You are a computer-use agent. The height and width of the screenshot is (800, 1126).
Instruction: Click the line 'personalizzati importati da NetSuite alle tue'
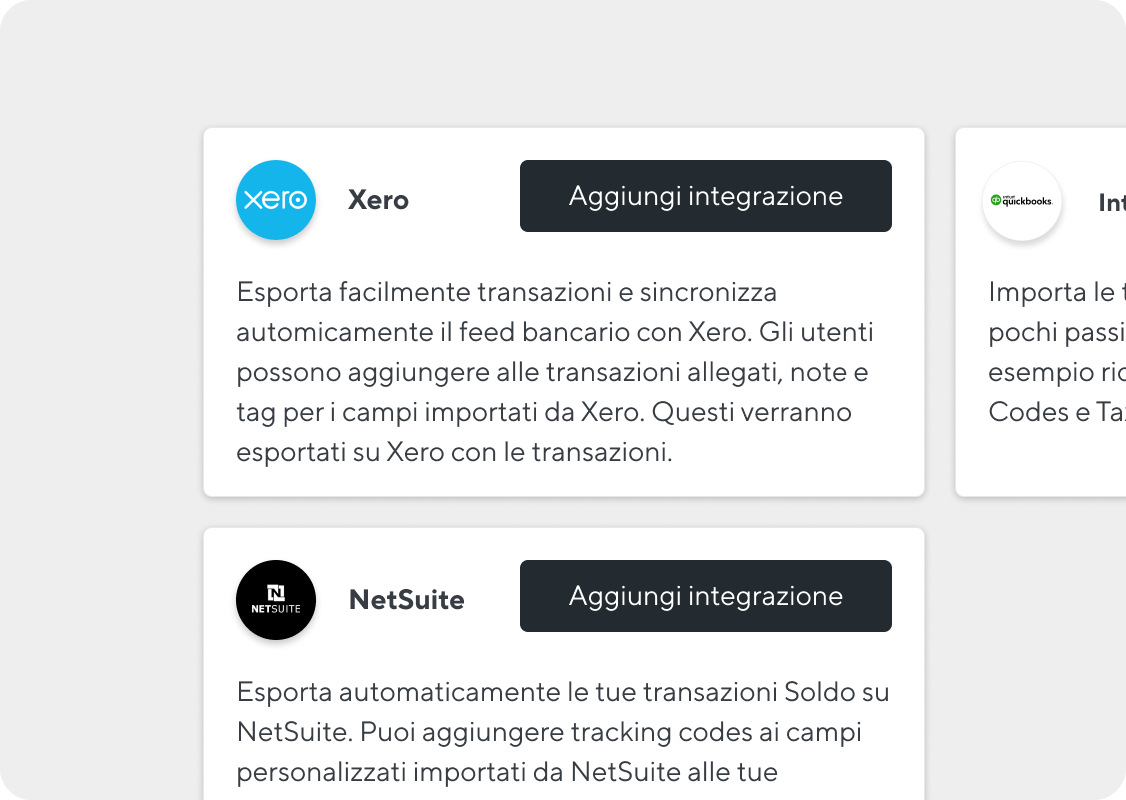pos(508,773)
